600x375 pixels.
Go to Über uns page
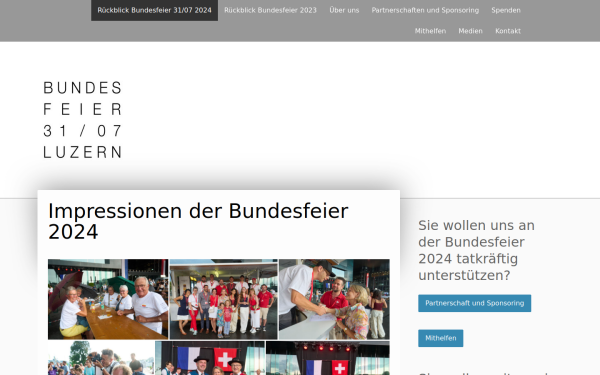click(x=344, y=10)
